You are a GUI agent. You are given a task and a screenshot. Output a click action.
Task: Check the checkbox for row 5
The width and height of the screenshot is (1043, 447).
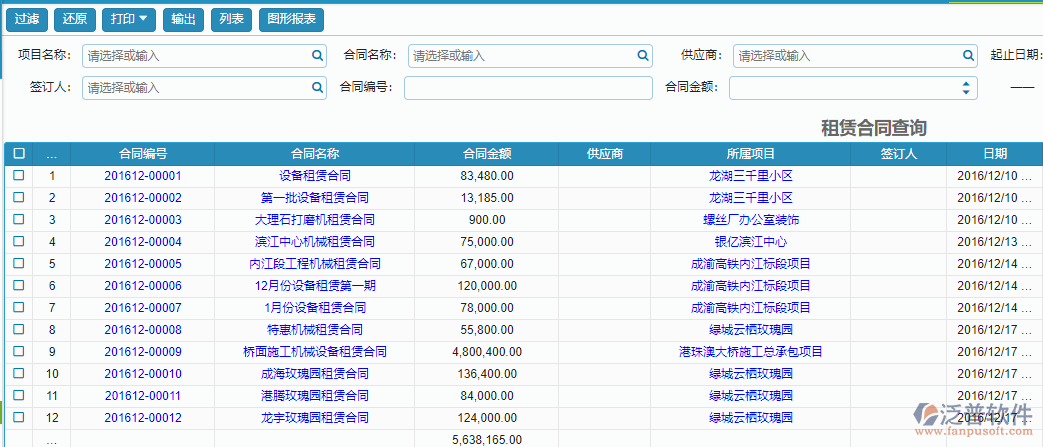(19, 263)
